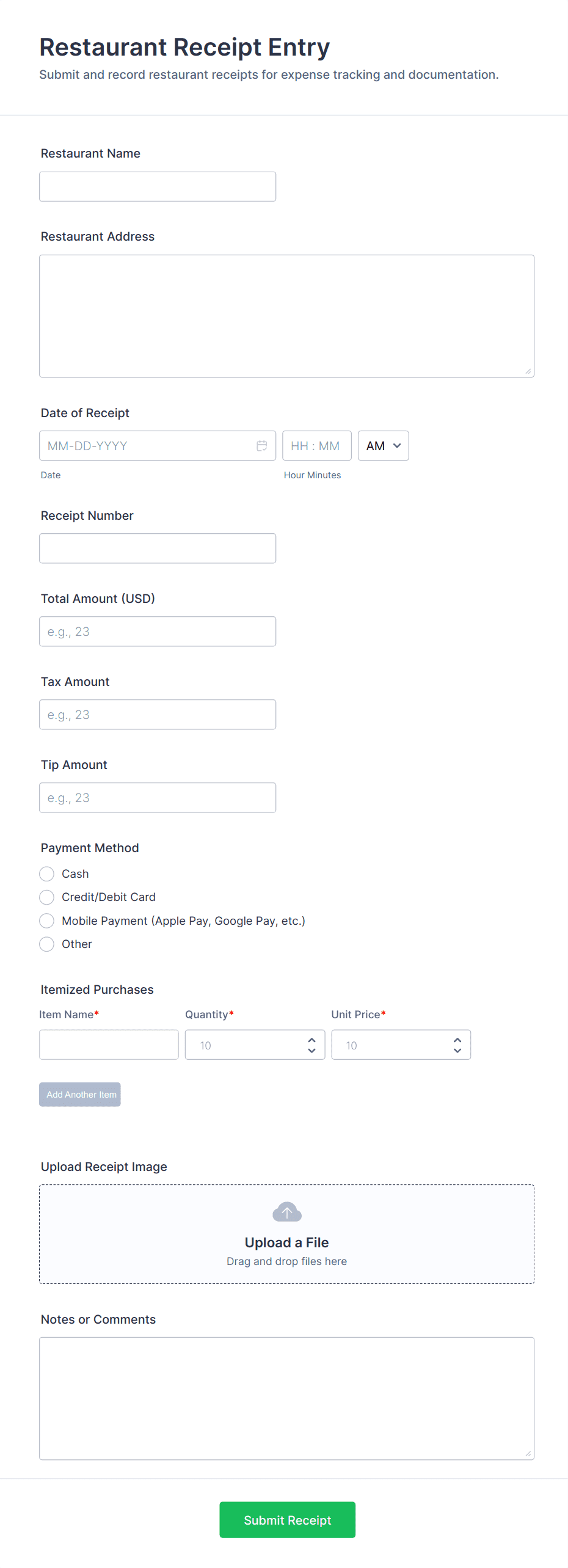Focus the Restaurant Name field
Image resolution: width=568 pixels, height=1568 pixels.
pos(158,186)
